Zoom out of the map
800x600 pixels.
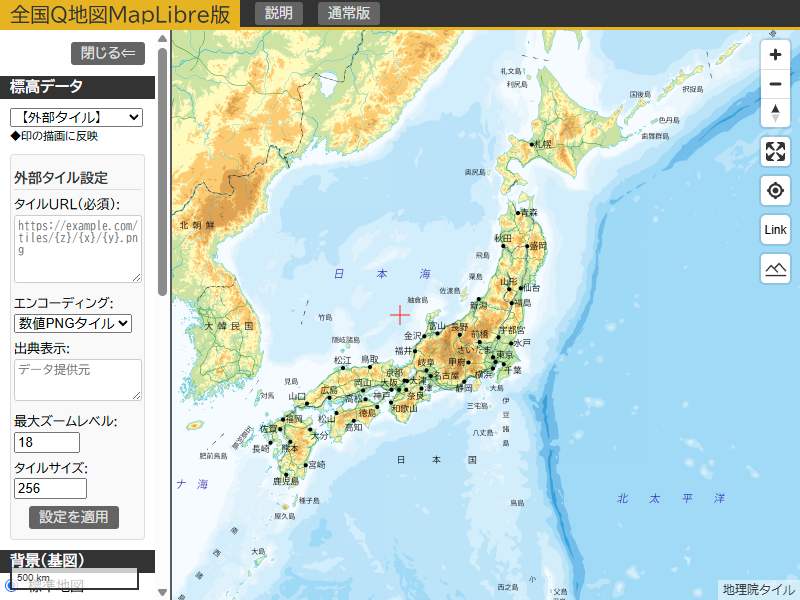(x=775, y=84)
